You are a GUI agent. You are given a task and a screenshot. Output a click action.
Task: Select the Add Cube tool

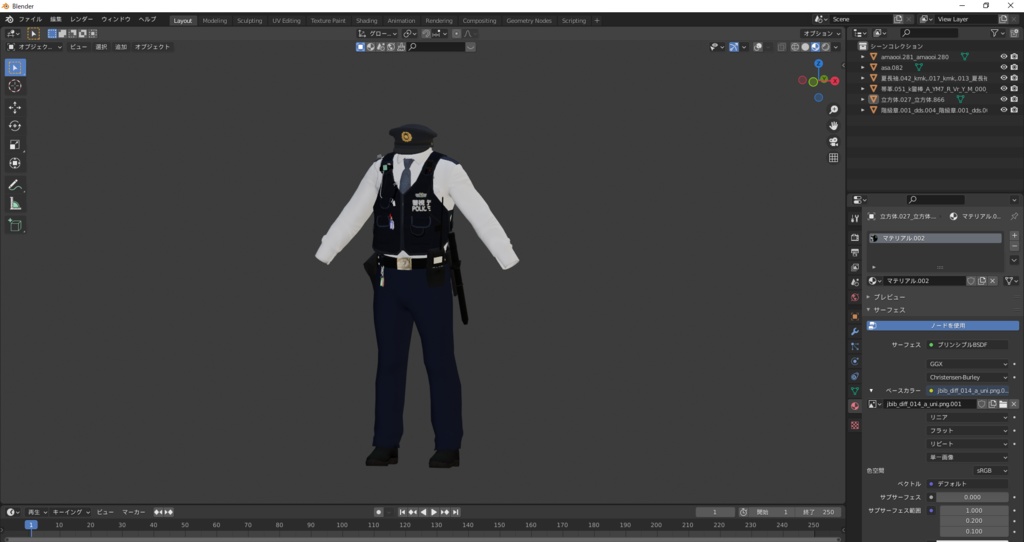tap(15, 226)
